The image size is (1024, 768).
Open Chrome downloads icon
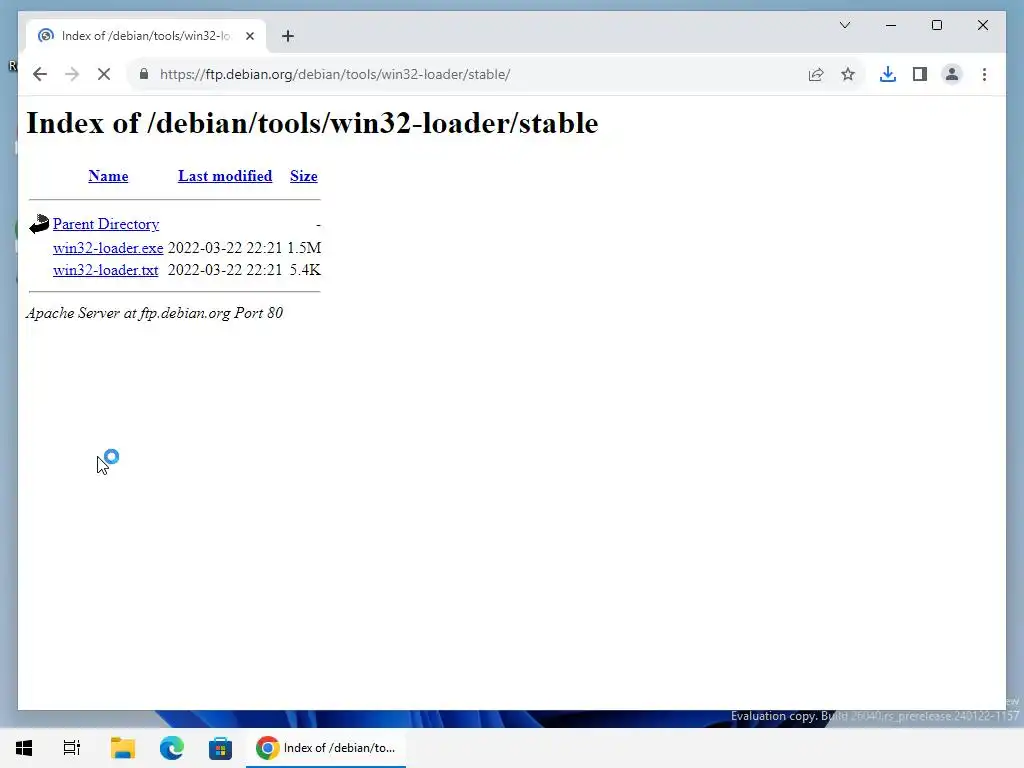tap(888, 74)
